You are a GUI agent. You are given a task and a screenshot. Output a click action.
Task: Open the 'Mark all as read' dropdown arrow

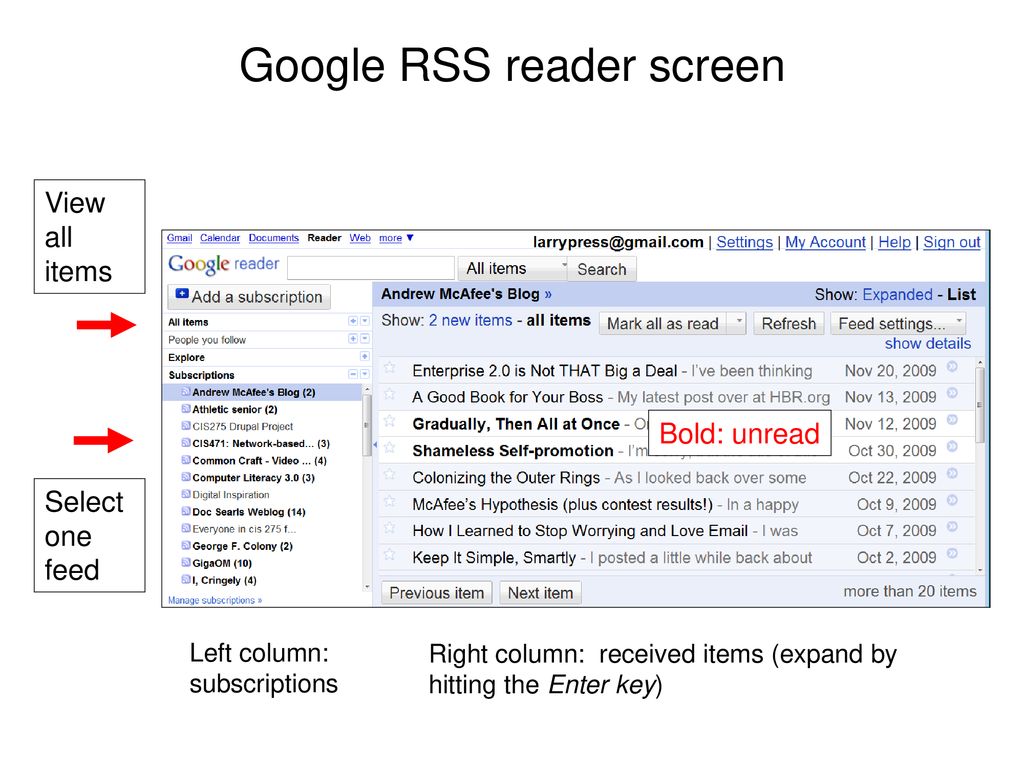tap(738, 323)
